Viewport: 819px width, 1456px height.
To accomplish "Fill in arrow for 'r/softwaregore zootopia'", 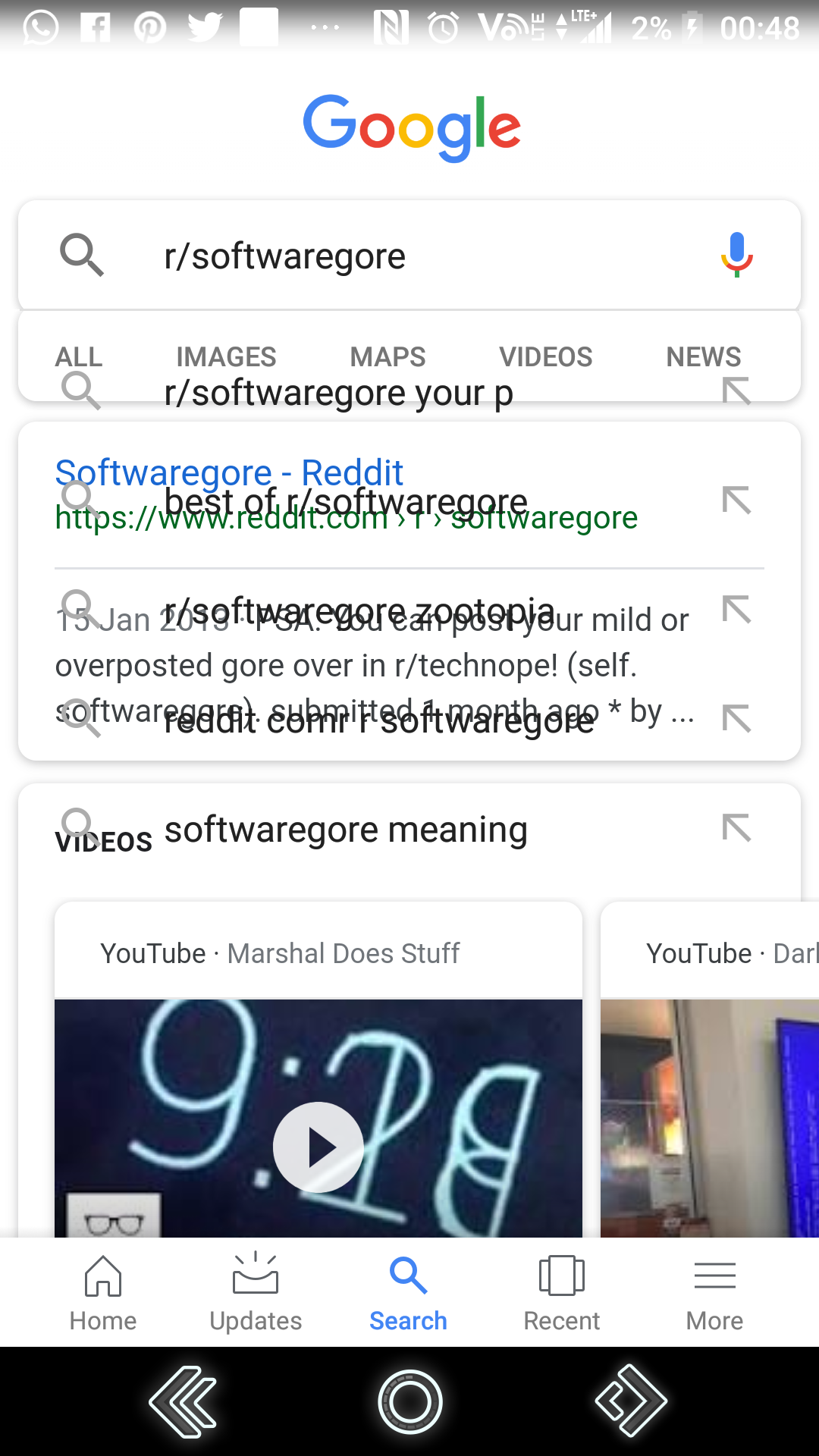I will (736, 609).
